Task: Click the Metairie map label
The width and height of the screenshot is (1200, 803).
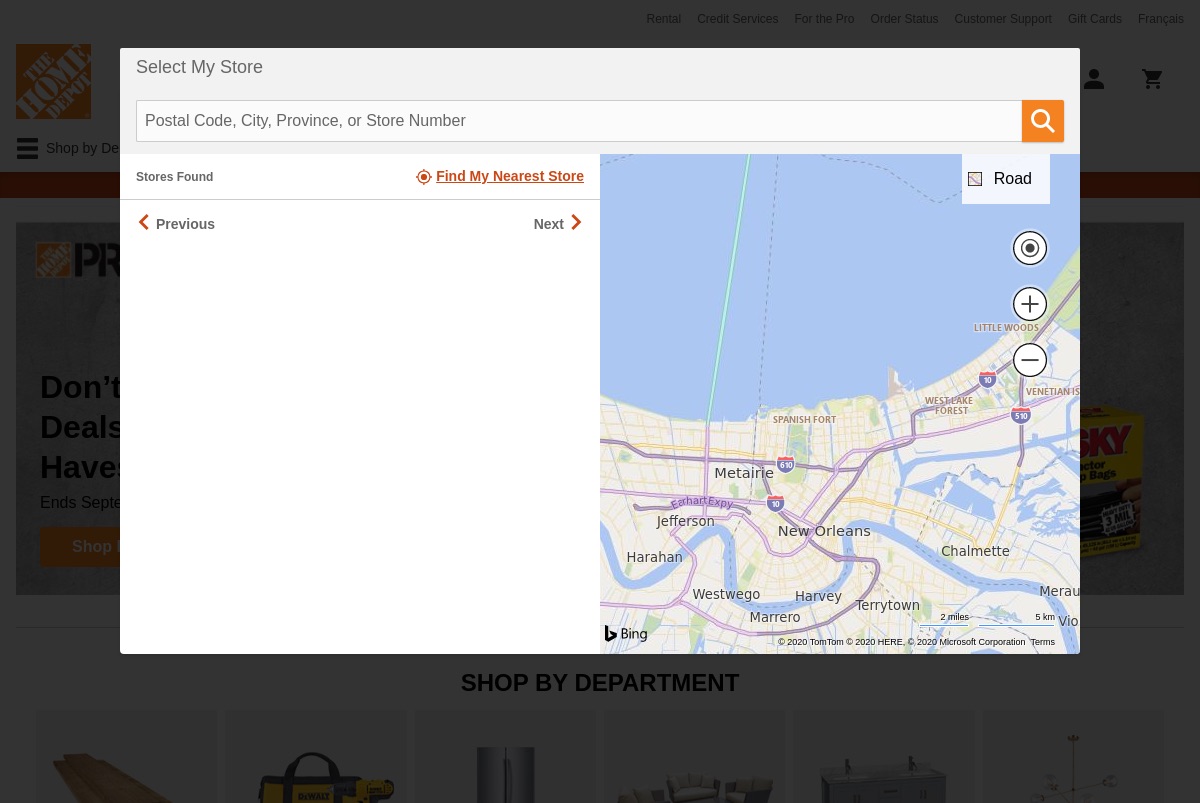Action: tap(744, 473)
